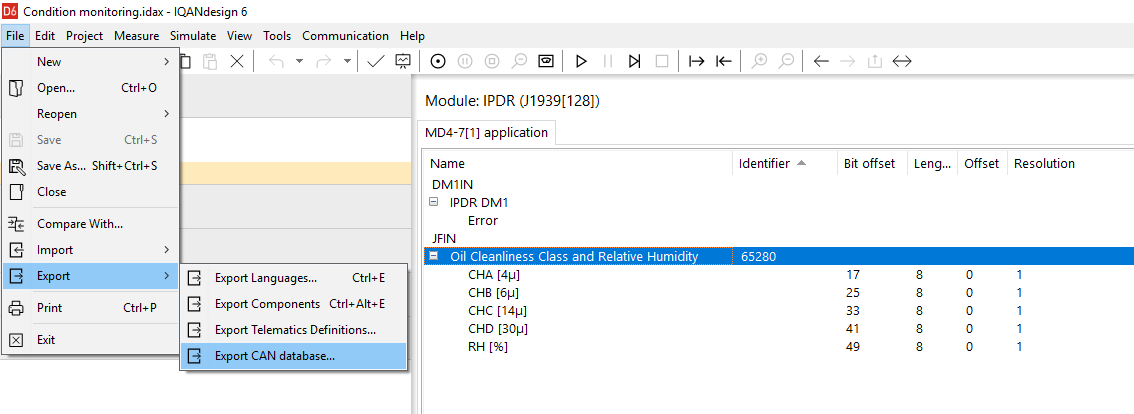Image resolution: width=1134 pixels, height=414 pixels.
Task: Click the simulation step forward icon
Action: coord(634,62)
